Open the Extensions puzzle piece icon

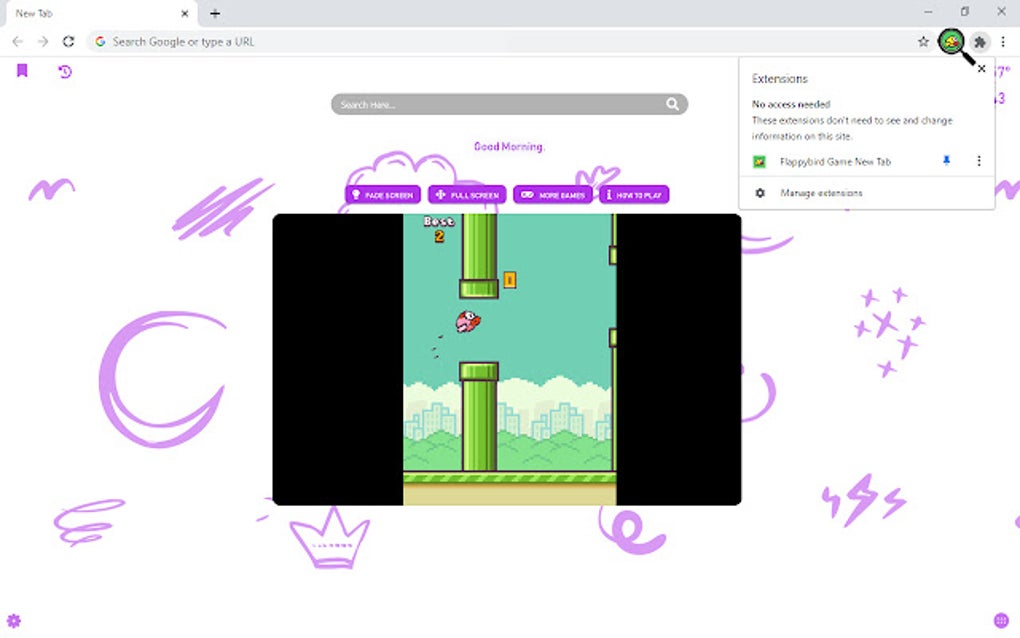(980, 42)
